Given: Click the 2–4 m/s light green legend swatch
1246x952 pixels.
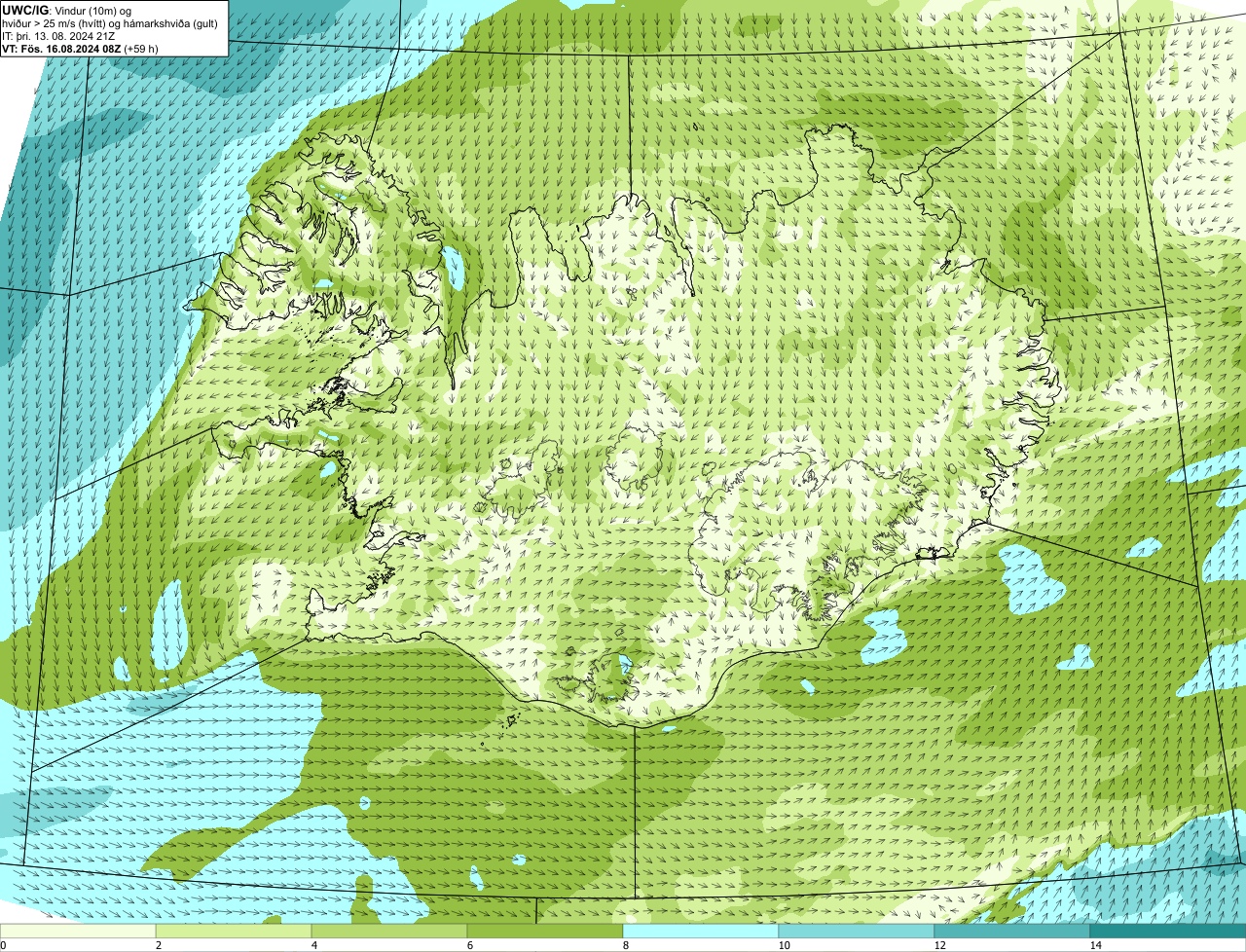Looking at the screenshot, I should (x=234, y=932).
